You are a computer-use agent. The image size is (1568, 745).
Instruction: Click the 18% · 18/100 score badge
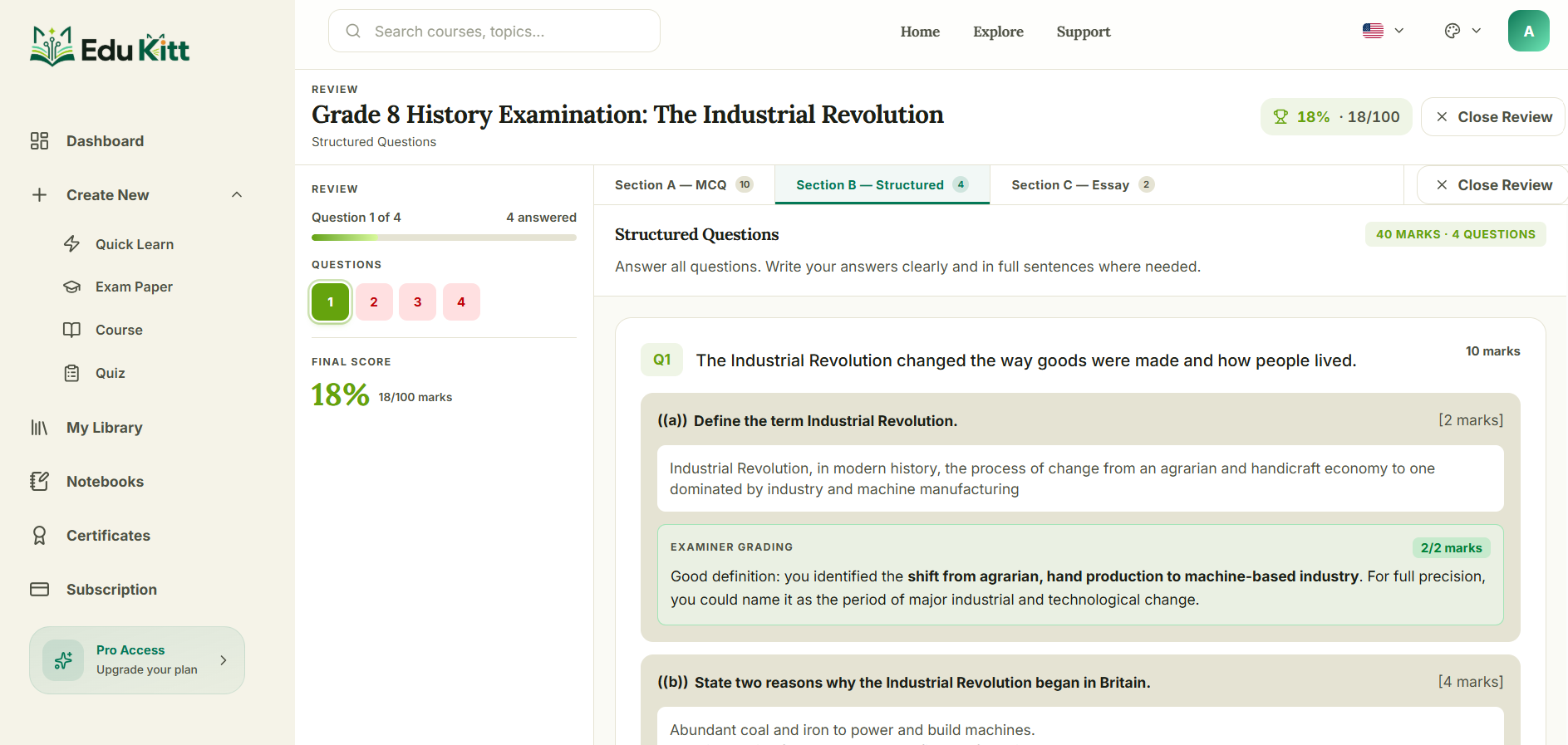[x=1336, y=117]
